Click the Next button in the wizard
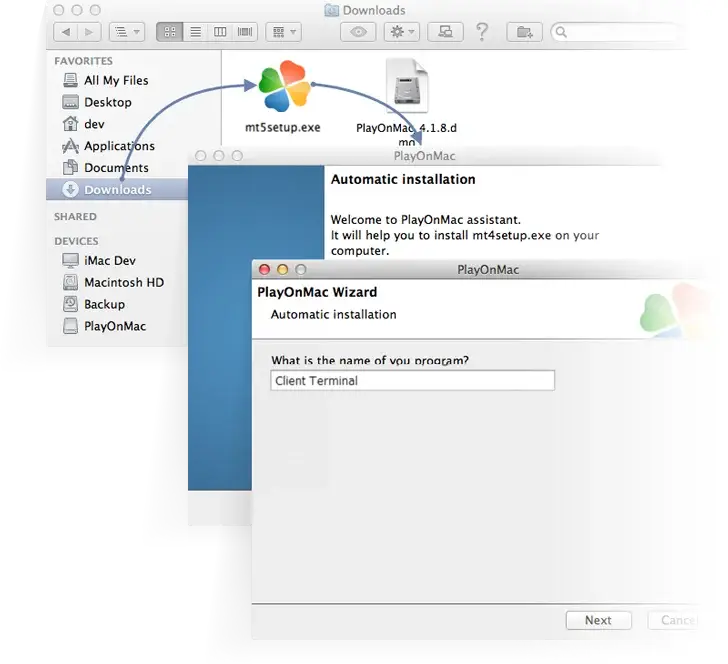 click(598, 620)
